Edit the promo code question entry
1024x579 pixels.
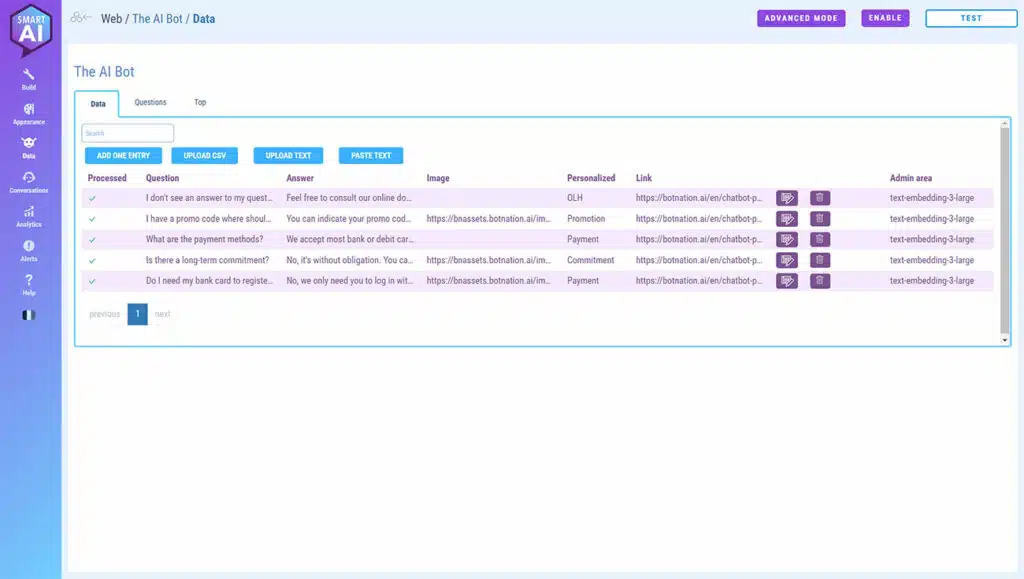(x=787, y=219)
